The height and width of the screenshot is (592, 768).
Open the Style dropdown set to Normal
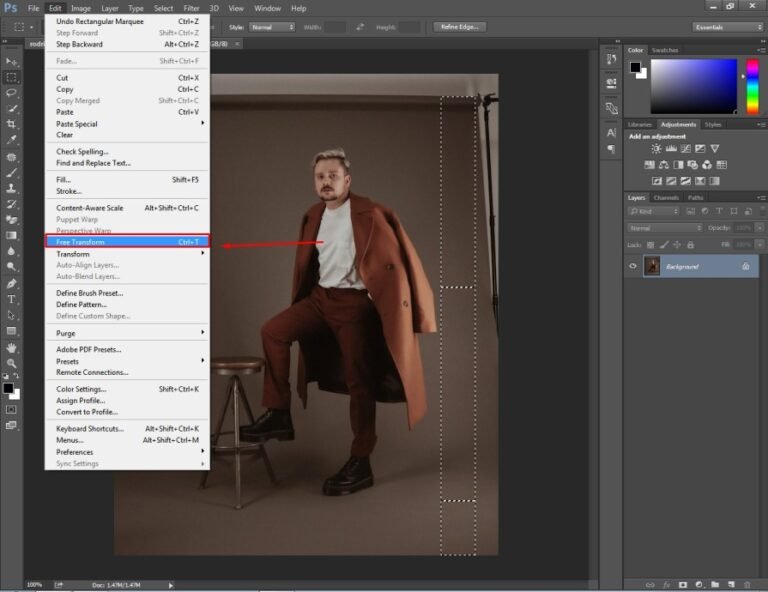[272, 27]
